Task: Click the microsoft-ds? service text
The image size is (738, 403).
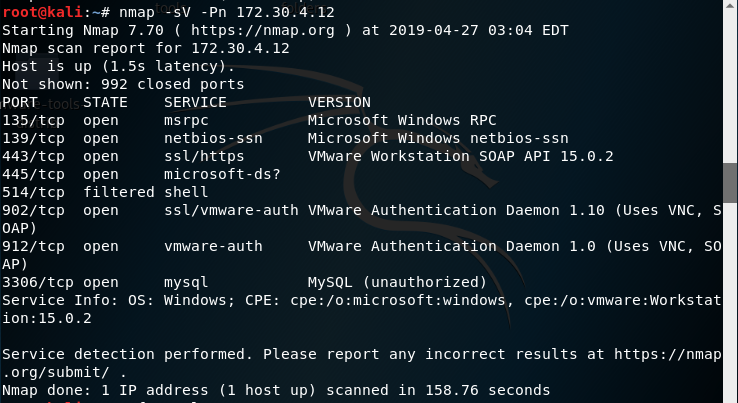Action: coord(222,174)
